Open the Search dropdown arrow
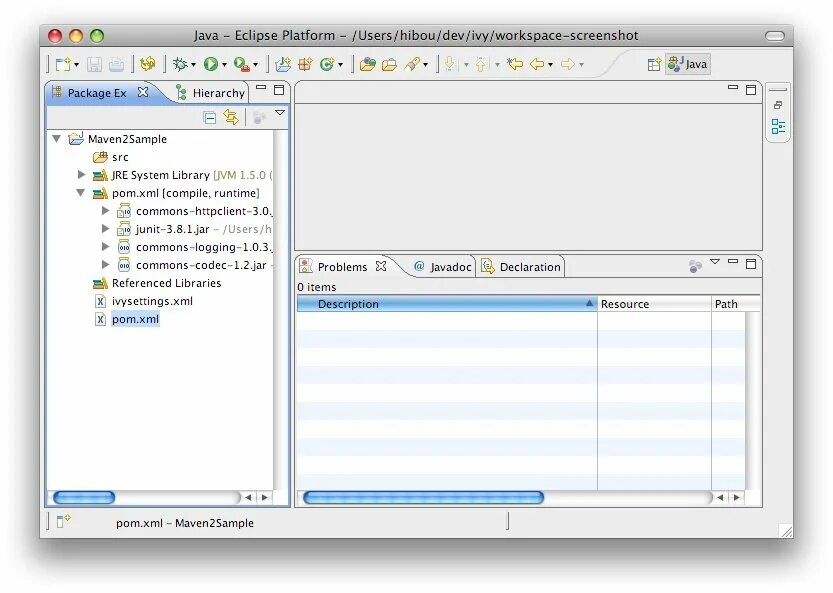Viewport: 833px width, 593px height. [x=426, y=65]
